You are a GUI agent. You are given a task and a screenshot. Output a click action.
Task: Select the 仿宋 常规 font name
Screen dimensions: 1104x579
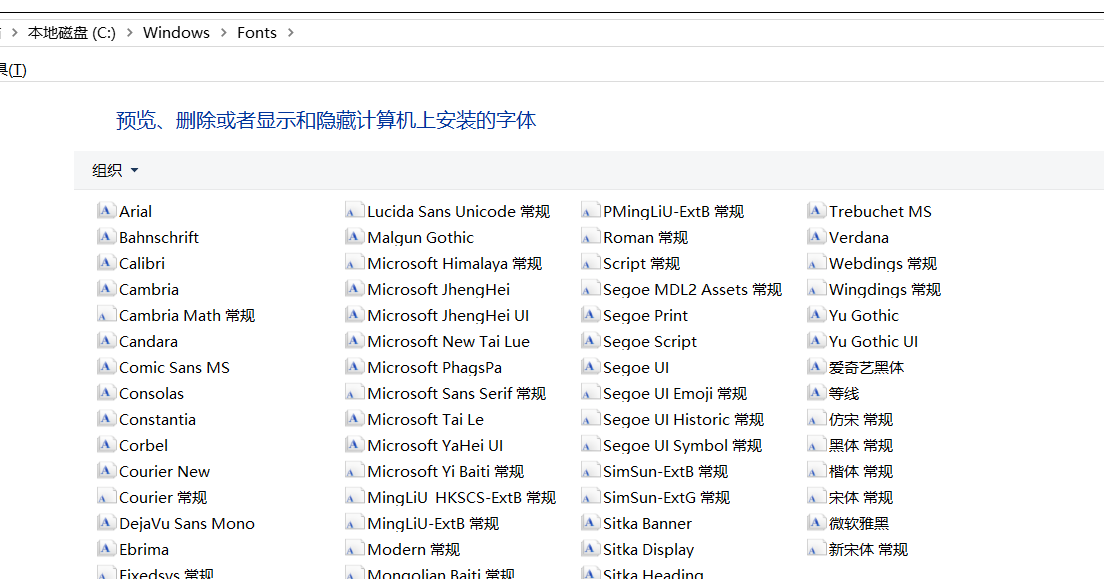860,420
